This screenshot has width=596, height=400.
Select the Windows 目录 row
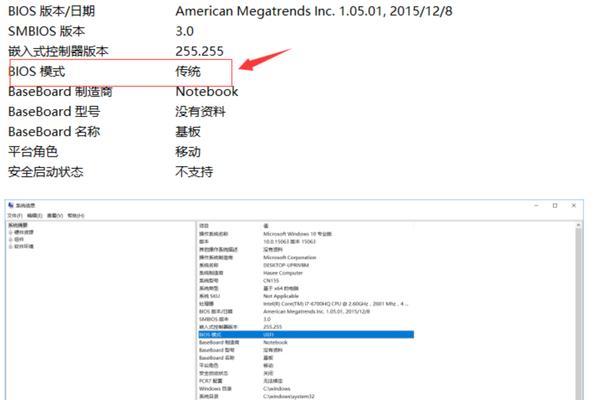pos(306,389)
